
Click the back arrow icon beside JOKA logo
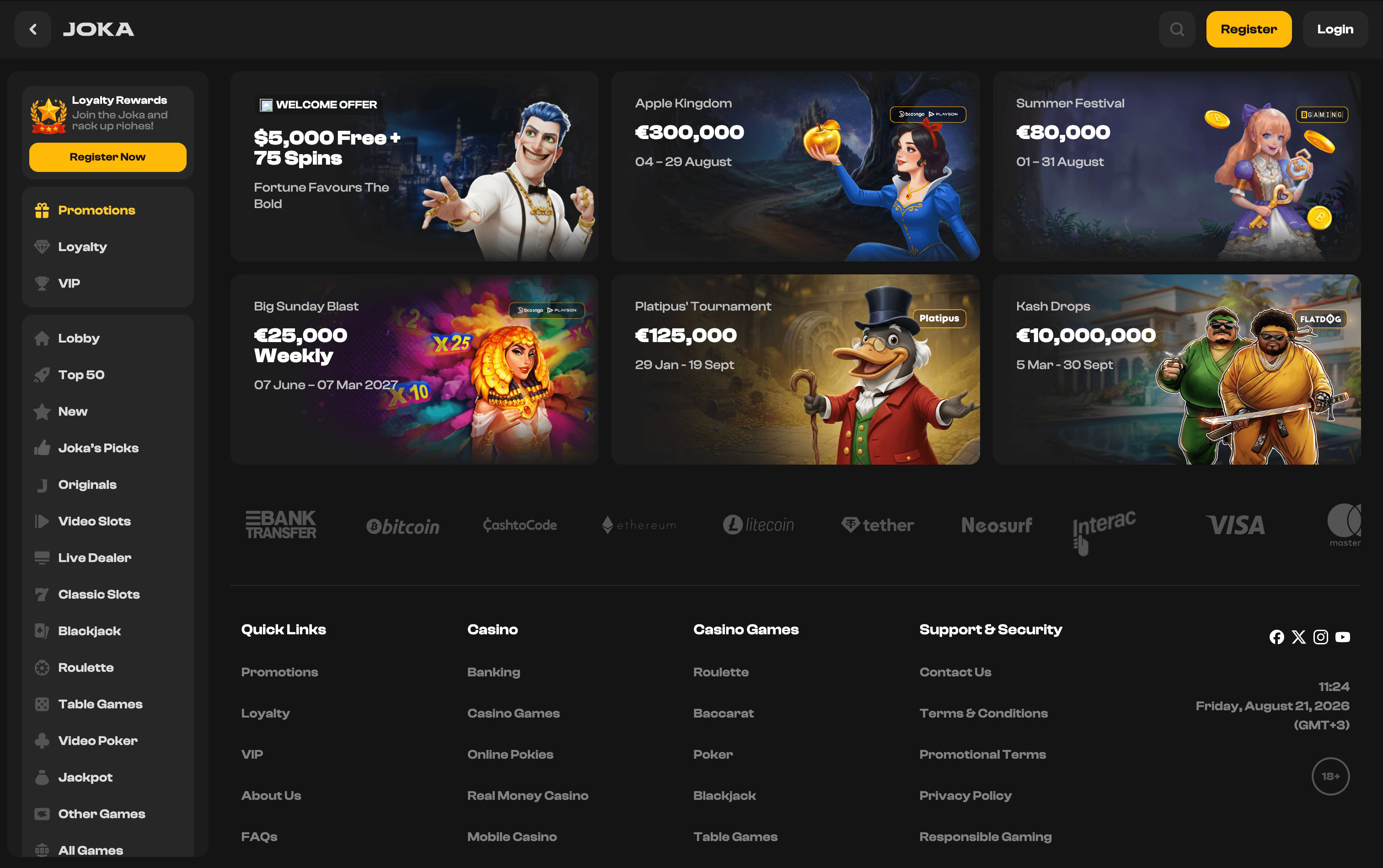coord(33,29)
